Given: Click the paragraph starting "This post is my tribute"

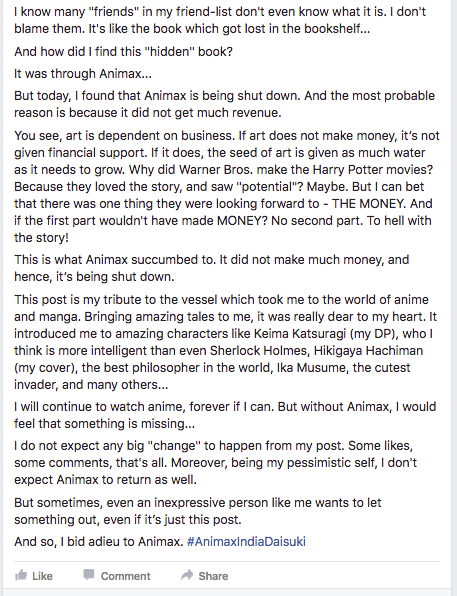Looking at the screenshot, I should click(225, 342).
